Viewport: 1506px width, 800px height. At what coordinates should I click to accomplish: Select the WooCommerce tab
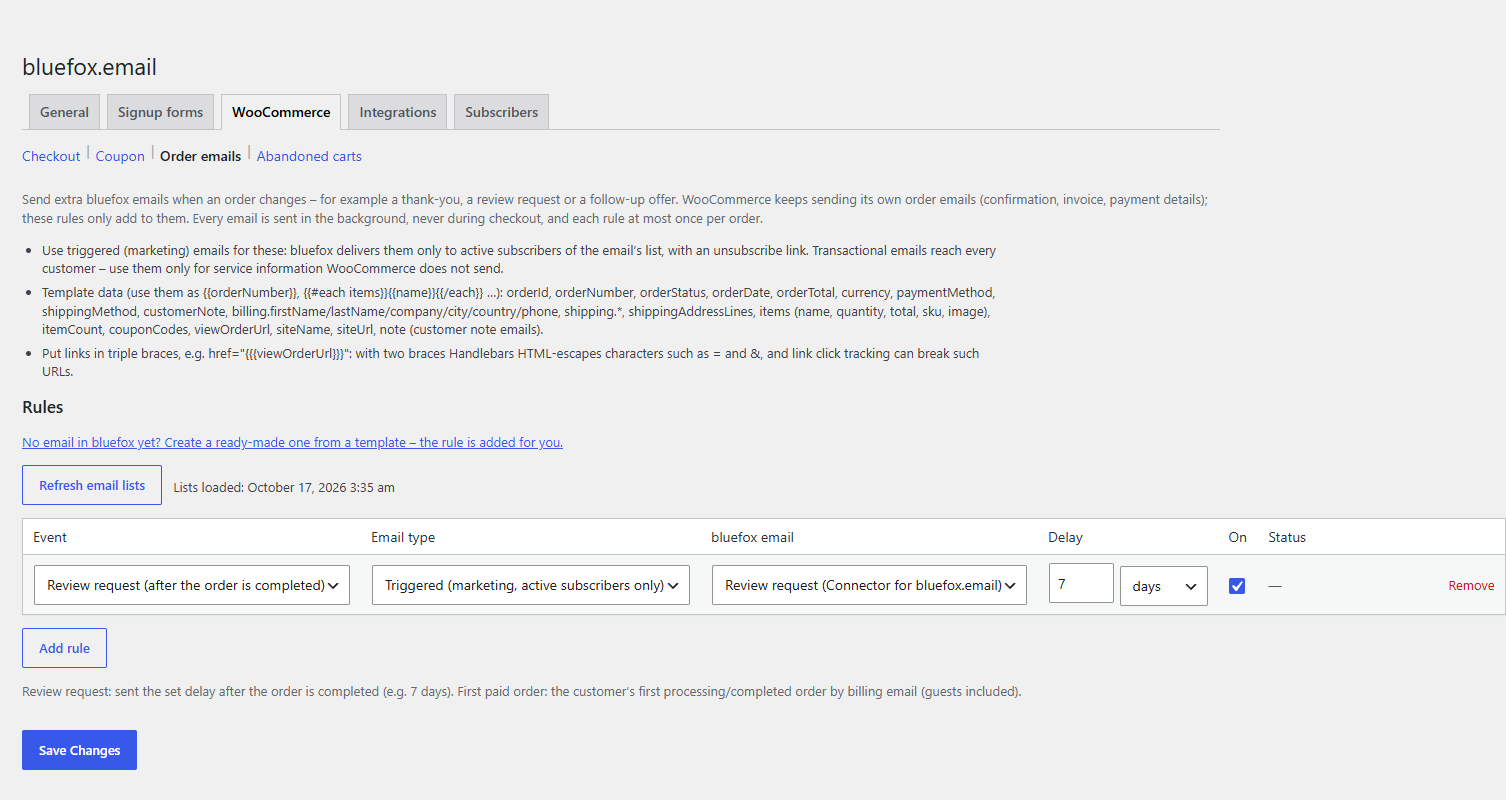tap(281, 112)
